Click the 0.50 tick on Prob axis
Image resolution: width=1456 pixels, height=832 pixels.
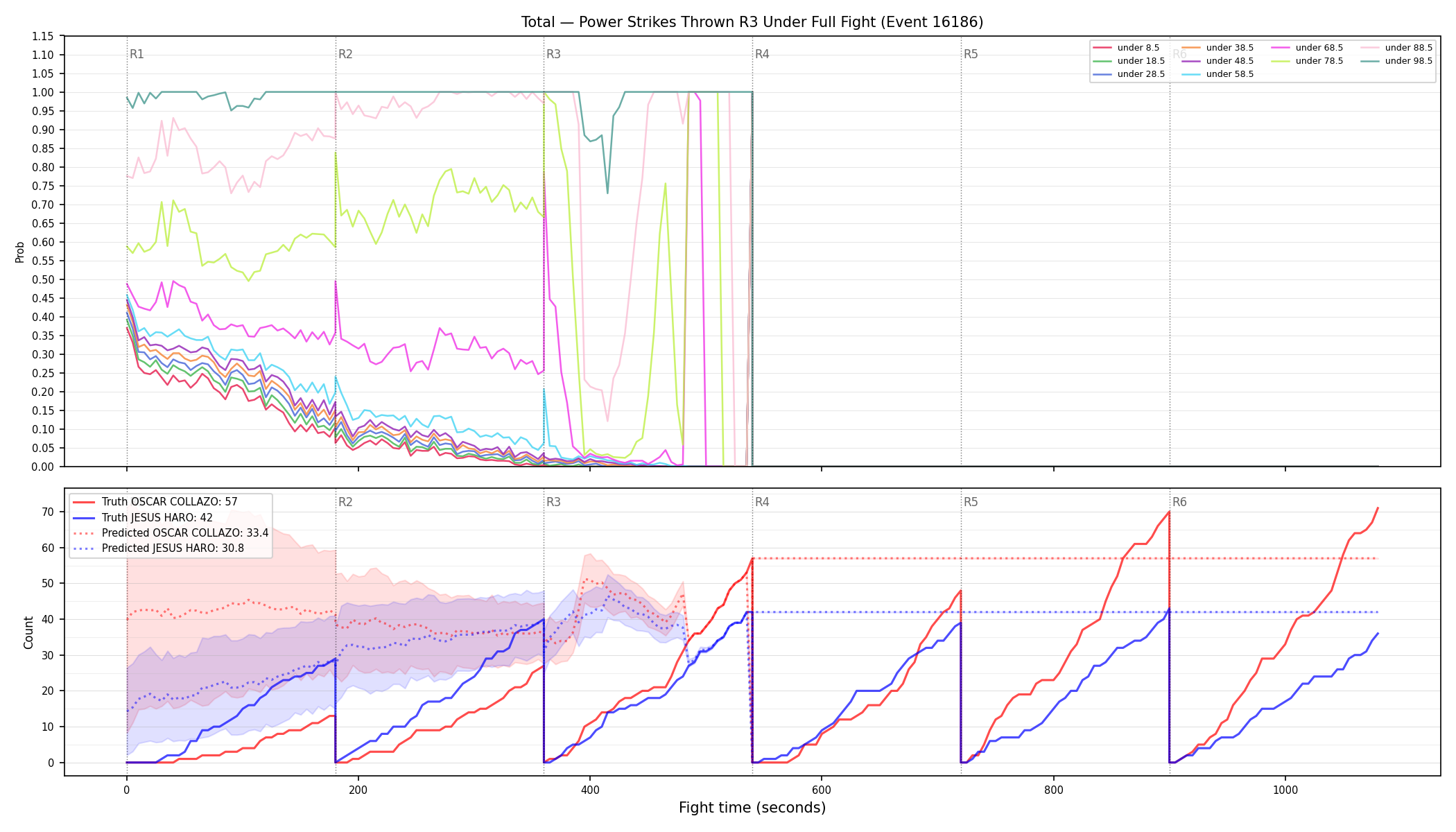click(44, 279)
